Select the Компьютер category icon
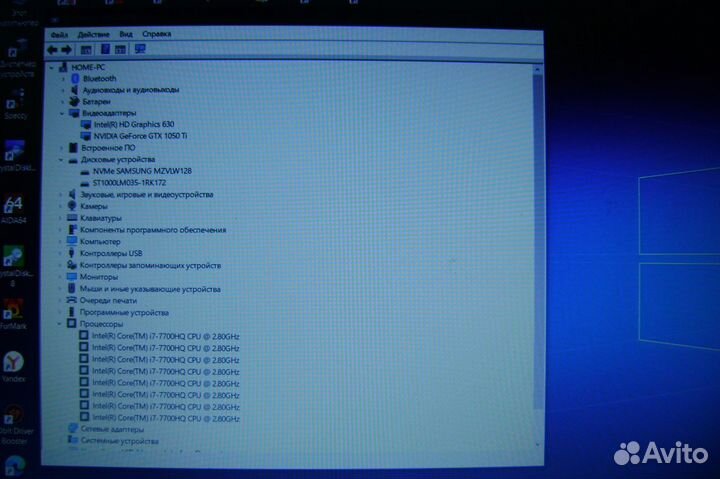The image size is (720, 479). click(x=72, y=241)
